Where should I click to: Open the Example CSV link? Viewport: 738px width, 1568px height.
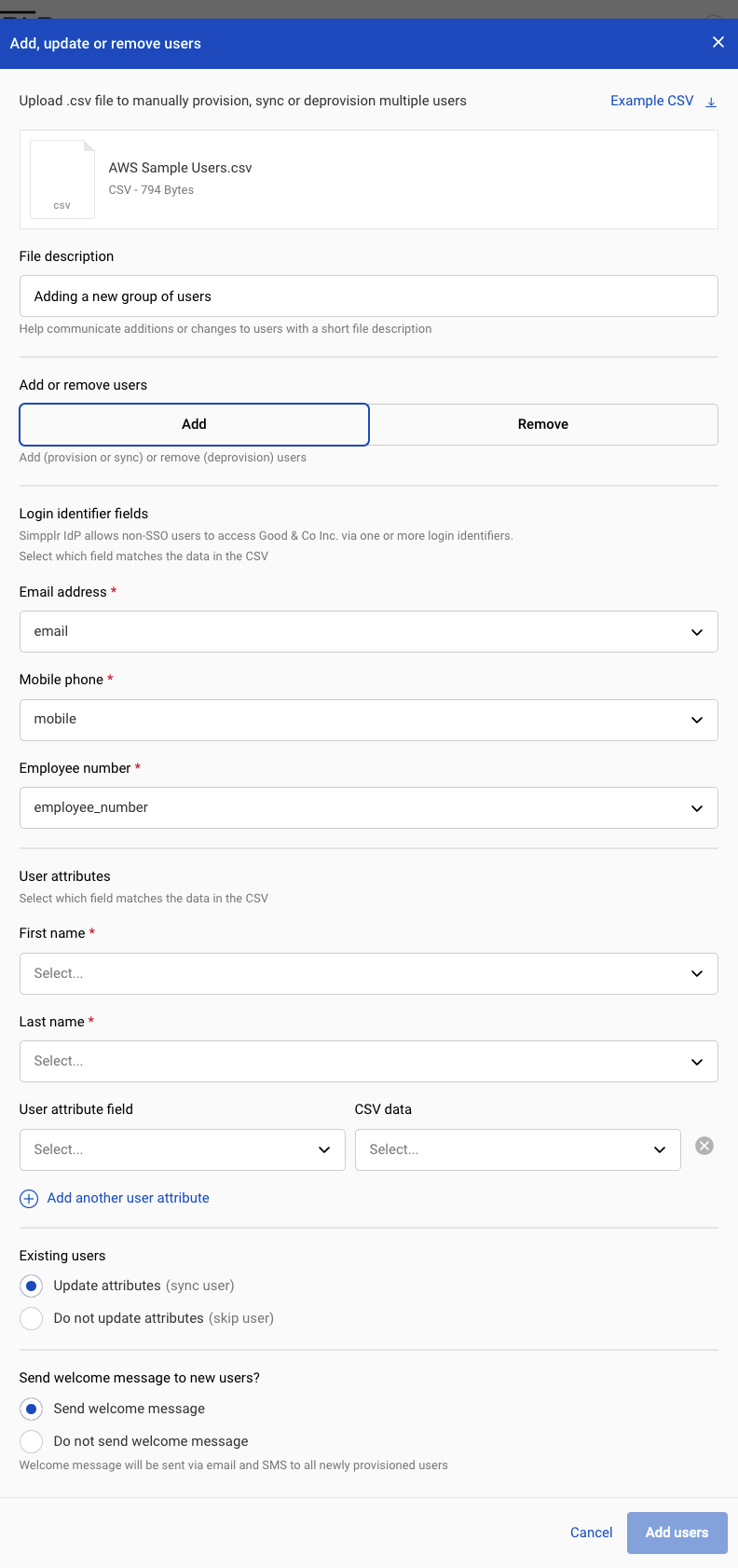[x=651, y=101]
